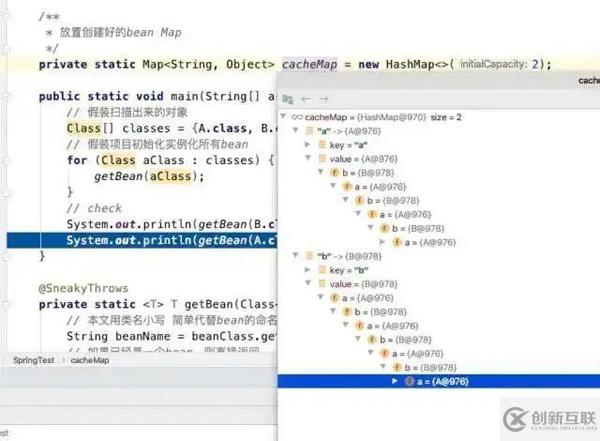Click the icon beside key = "b"
The height and width of the screenshot is (441, 600).
(322, 270)
